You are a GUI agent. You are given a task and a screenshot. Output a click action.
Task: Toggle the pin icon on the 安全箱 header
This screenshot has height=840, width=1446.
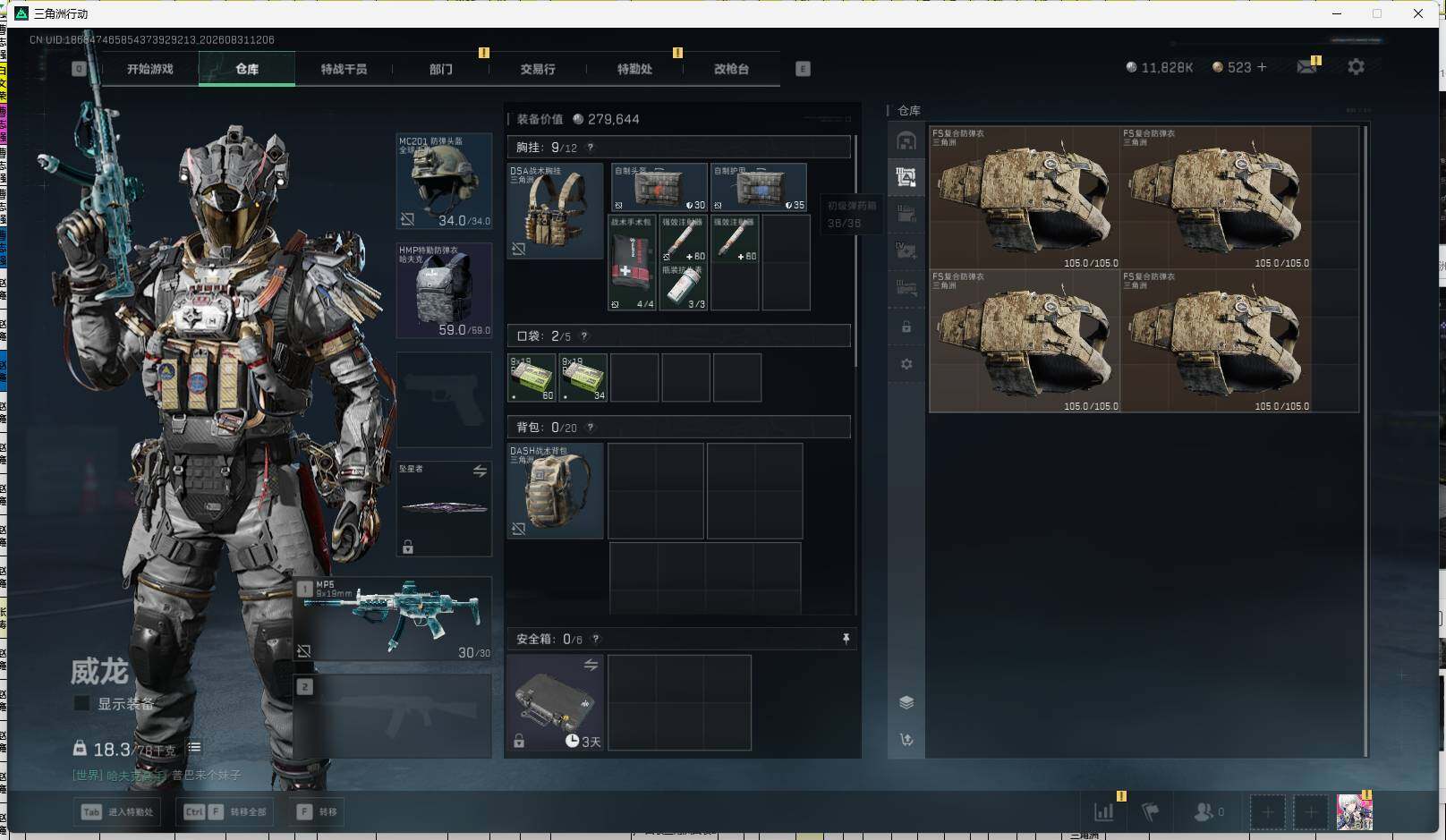846,639
